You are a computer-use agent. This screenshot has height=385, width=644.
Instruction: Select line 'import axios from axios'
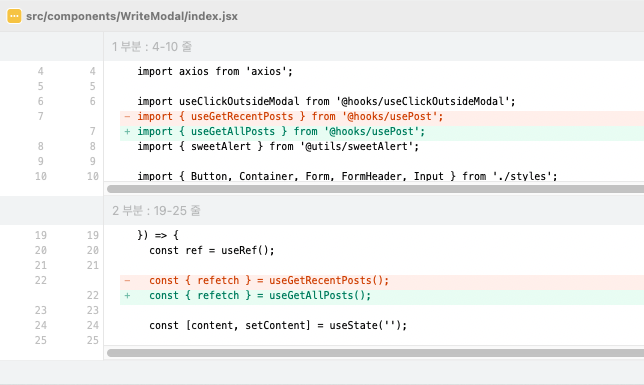pos(215,71)
